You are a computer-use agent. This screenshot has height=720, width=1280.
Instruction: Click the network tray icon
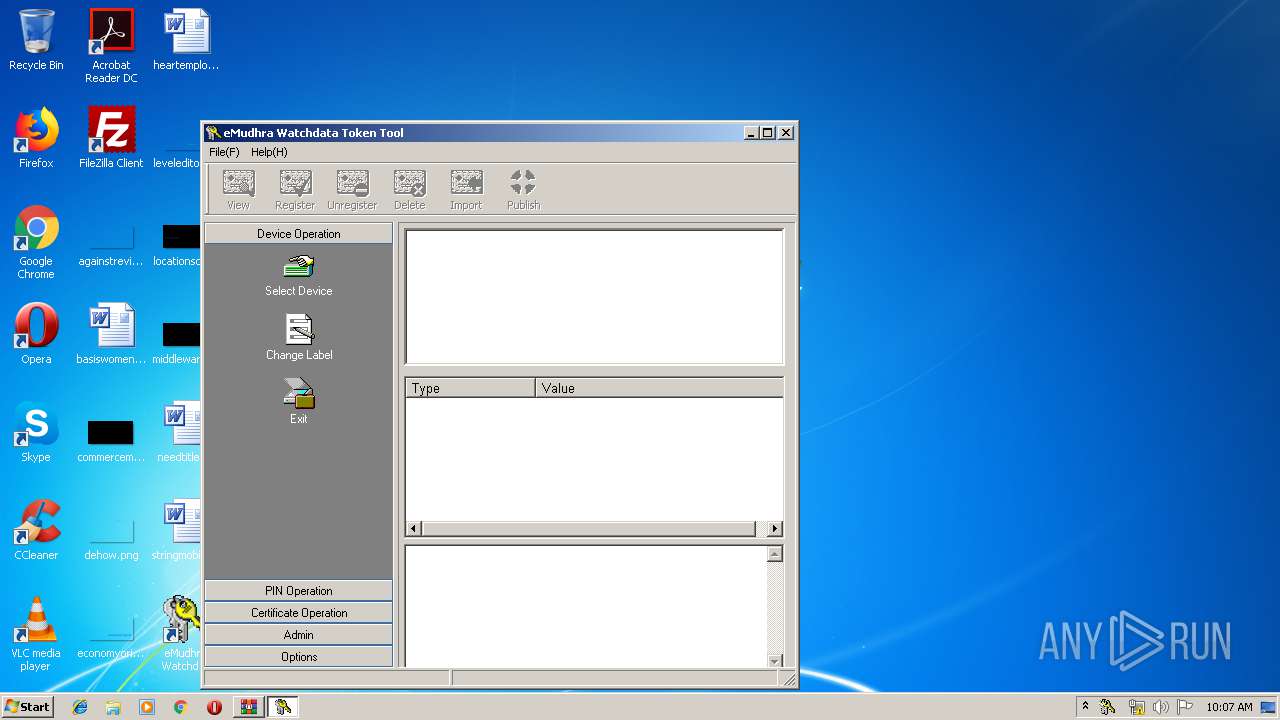click(1136, 707)
